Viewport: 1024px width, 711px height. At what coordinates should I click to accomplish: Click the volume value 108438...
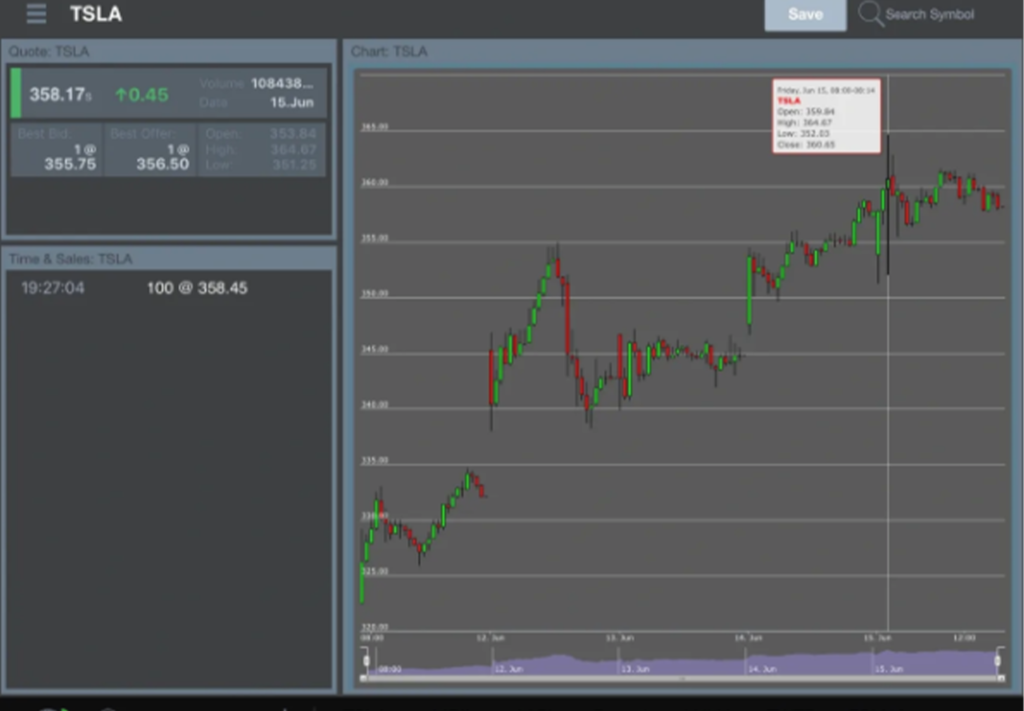(x=282, y=84)
